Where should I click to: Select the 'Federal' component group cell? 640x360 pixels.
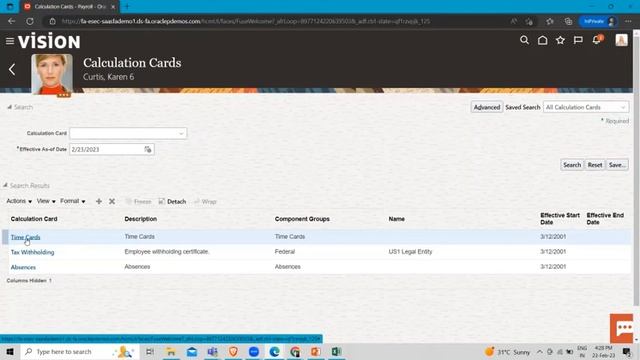tap(284, 251)
